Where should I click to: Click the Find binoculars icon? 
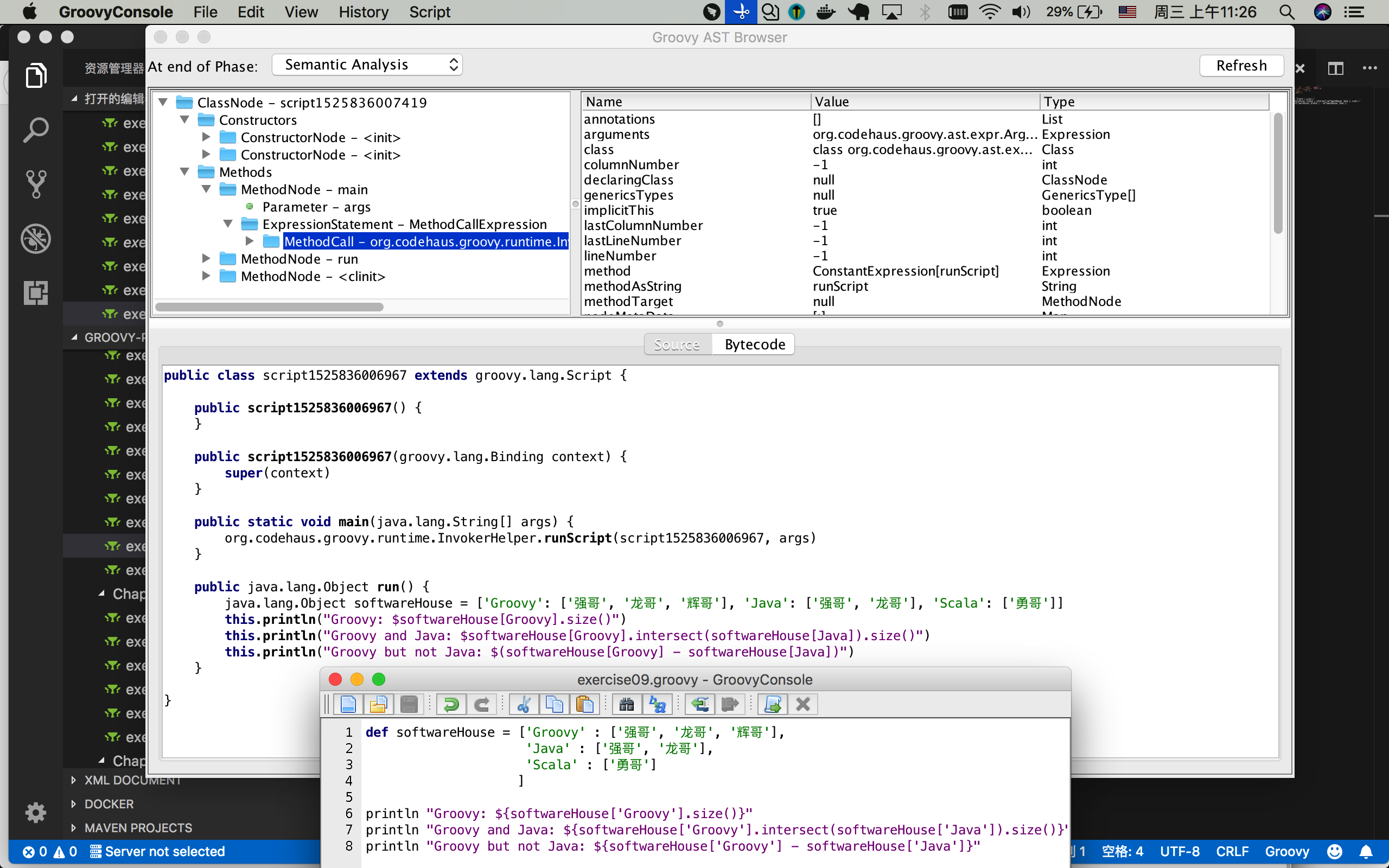point(626,704)
